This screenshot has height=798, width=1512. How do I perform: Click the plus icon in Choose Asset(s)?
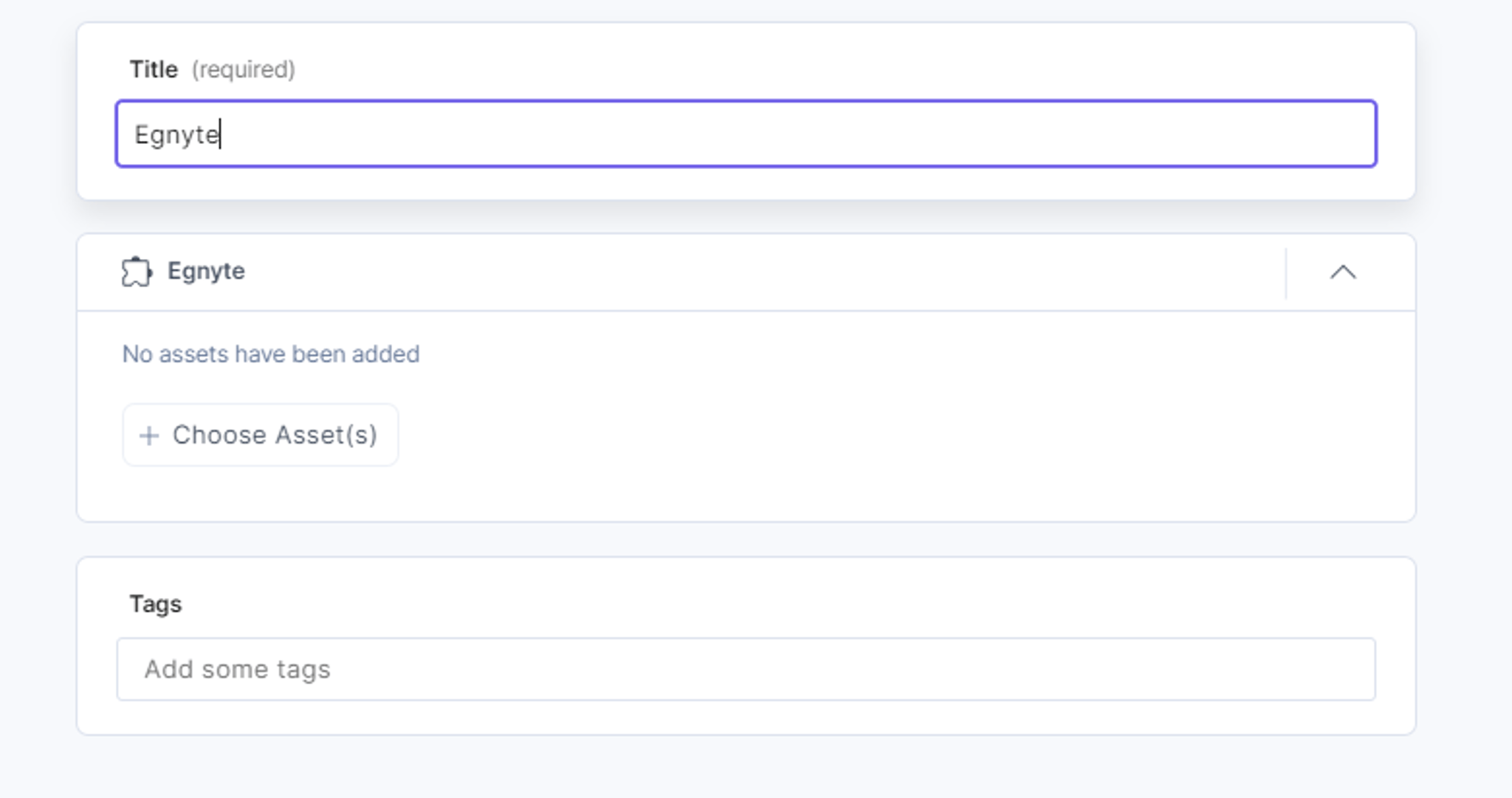[149, 436]
